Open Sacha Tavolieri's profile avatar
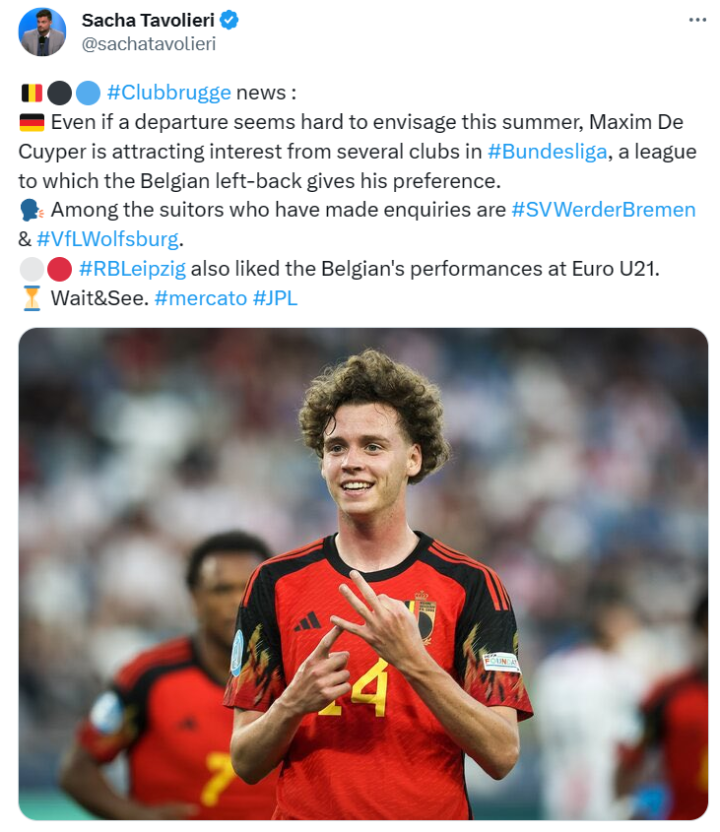720x832 pixels. [42, 32]
